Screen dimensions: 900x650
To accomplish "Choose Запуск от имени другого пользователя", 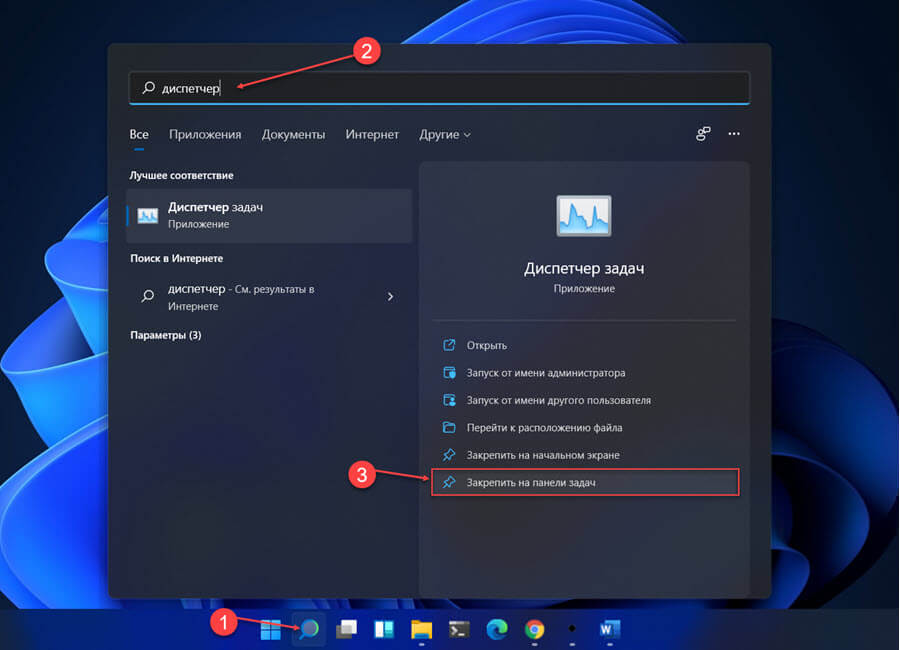I will [x=584, y=400].
